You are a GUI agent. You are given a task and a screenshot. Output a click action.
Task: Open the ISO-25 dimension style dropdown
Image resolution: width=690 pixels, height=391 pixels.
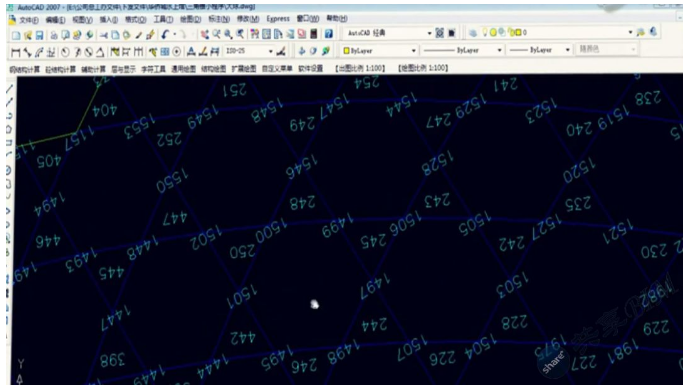(x=271, y=52)
